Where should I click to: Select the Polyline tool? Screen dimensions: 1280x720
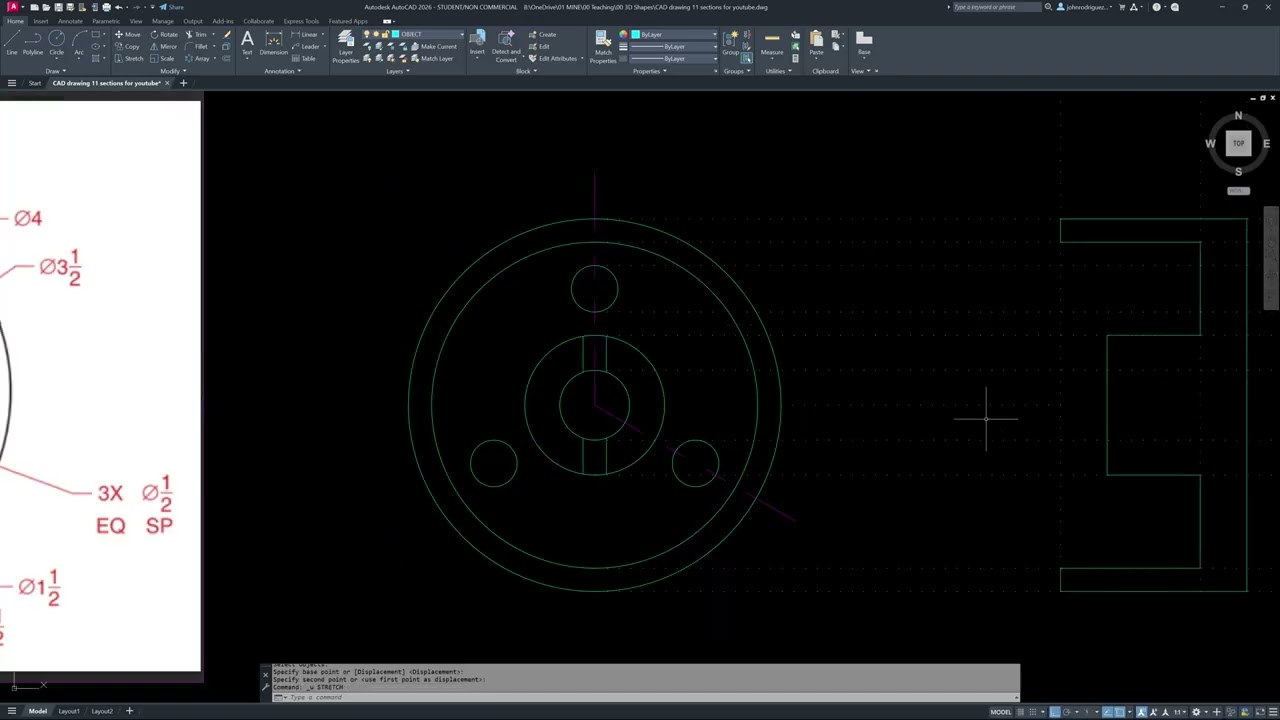33,42
